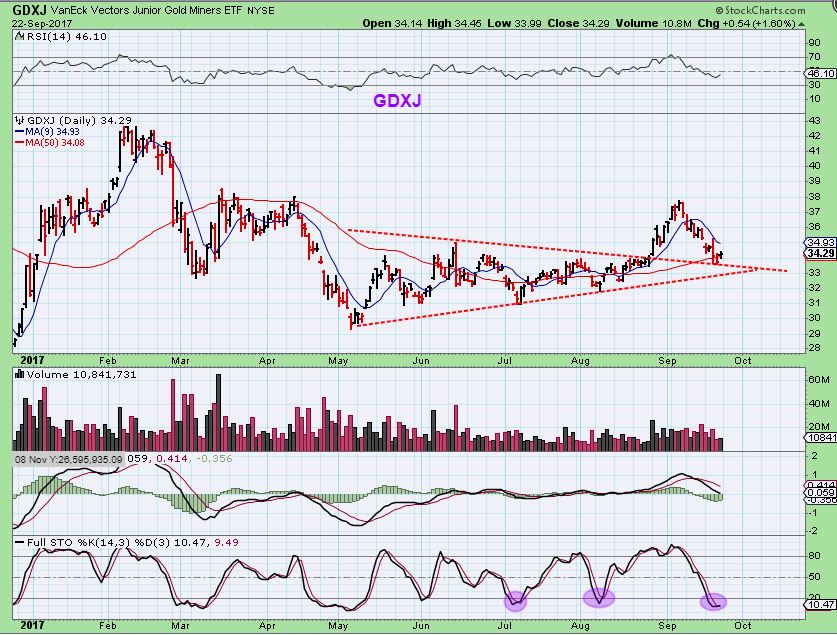The image size is (837, 635).
Task: Click the 38 price level on right axis
Action: click(x=815, y=197)
